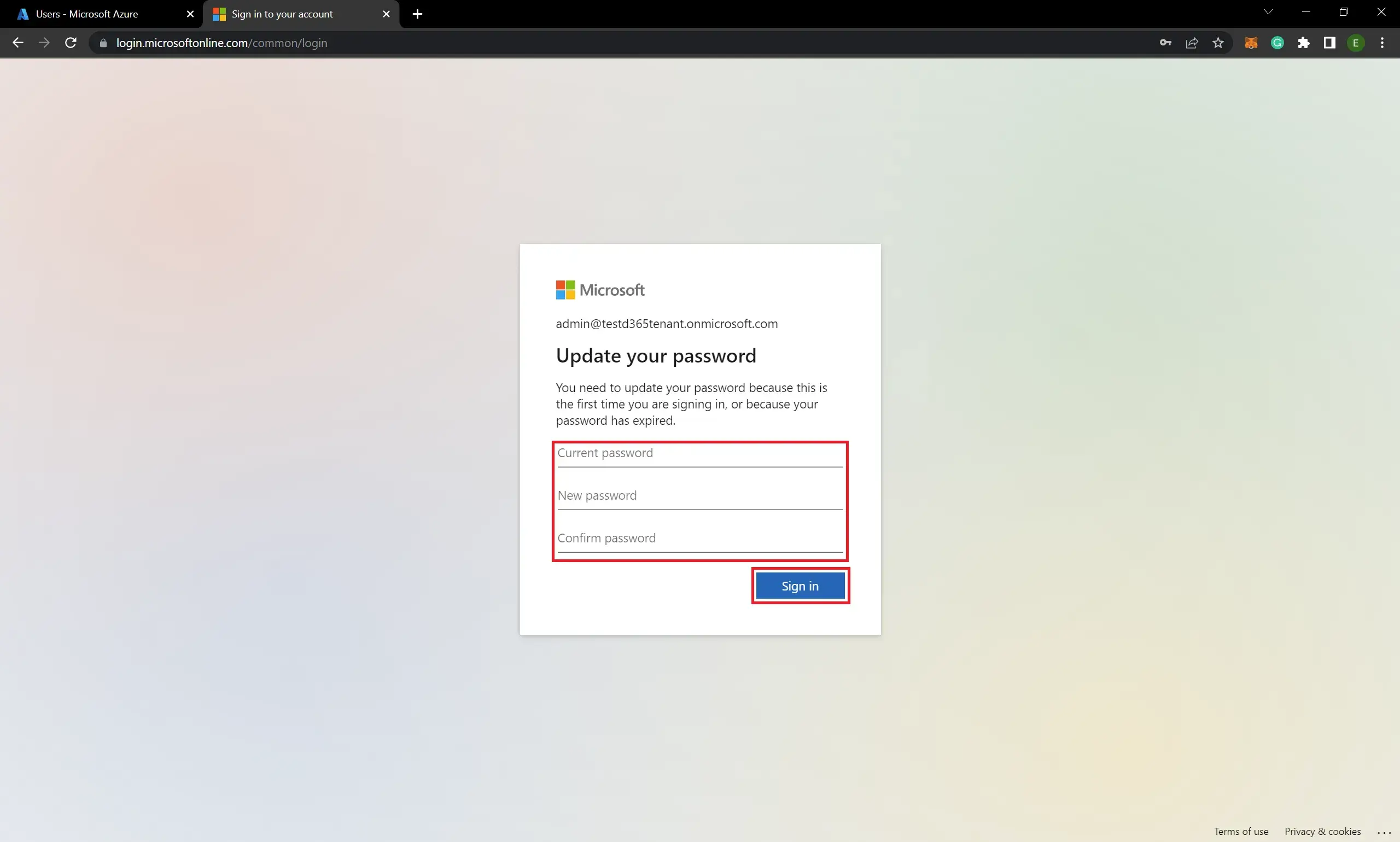The height and width of the screenshot is (842, 1400).
Task: Select the Sign in to your account tab
Action: pyautogui.click(x=301, y=14)
